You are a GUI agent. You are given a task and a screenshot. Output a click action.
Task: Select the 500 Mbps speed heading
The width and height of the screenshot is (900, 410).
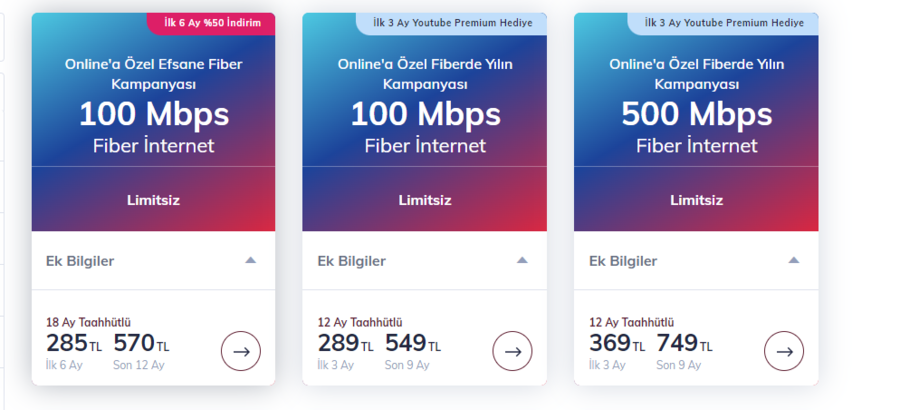[x=696, y=114]
